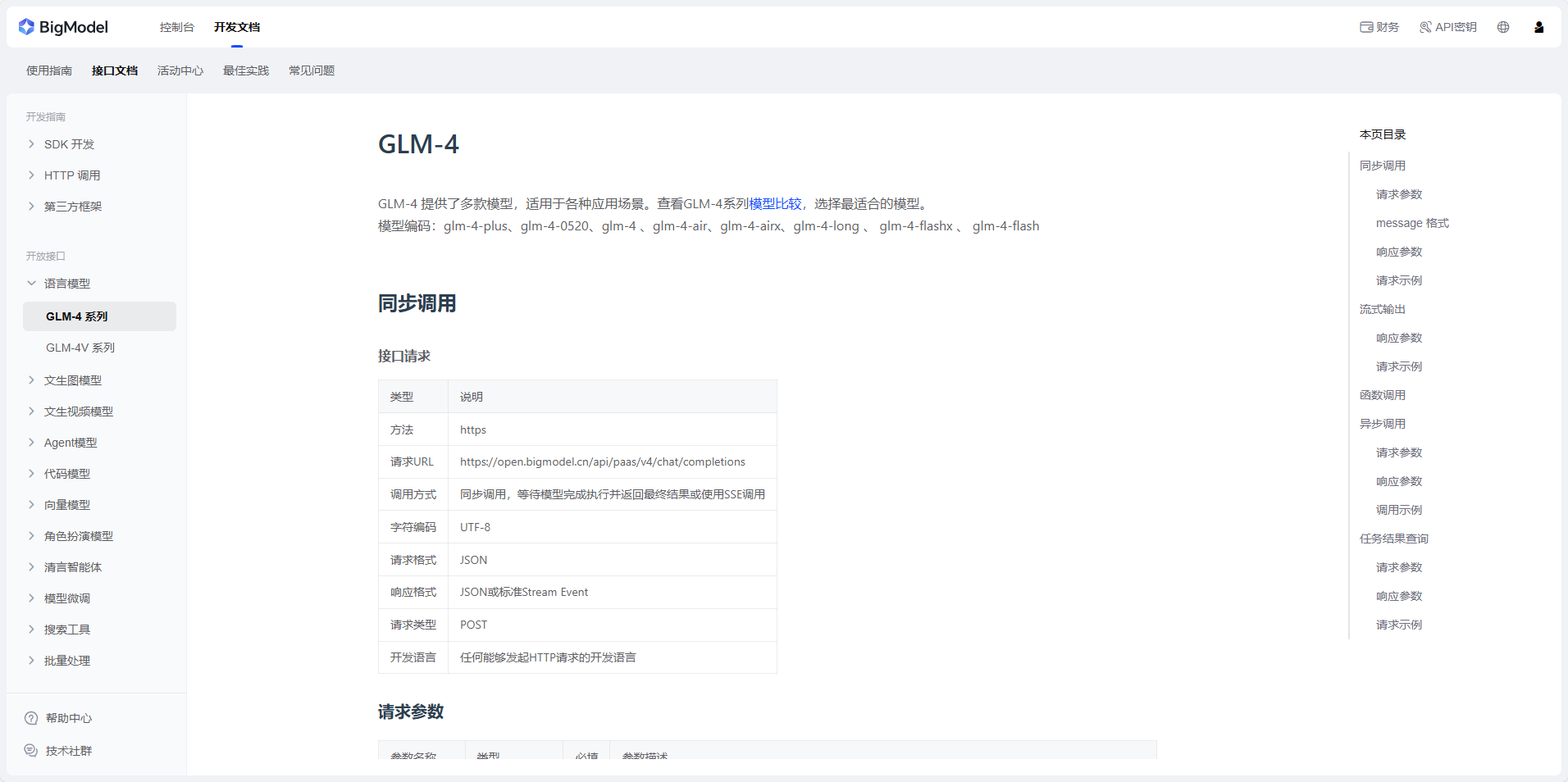Viewport: 1568px width, 782px height.
Task: Expand the SDK 开发 section
Action: (31, 144)
